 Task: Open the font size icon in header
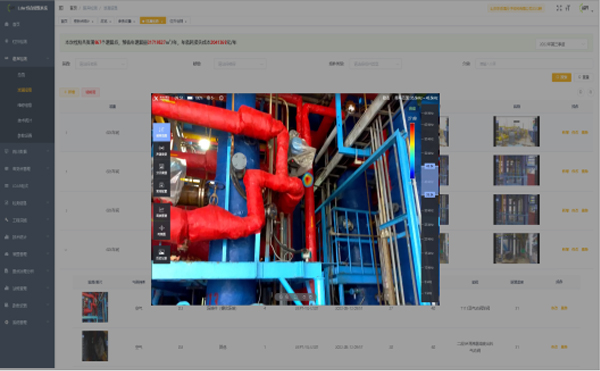click(568, 8)
